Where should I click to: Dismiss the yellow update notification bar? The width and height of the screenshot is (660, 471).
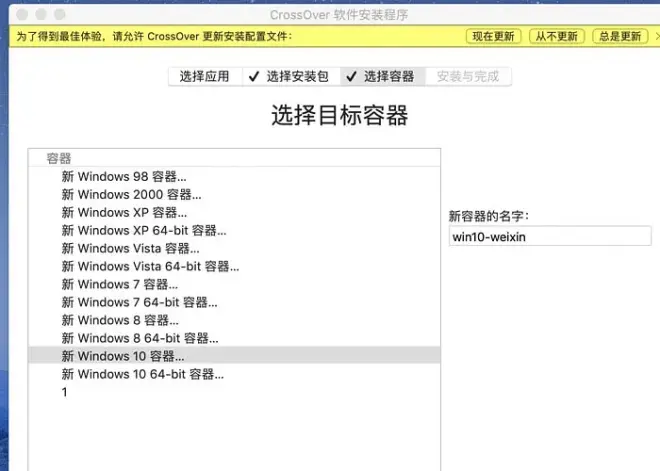pyautogui.click(x=657, y=37)
